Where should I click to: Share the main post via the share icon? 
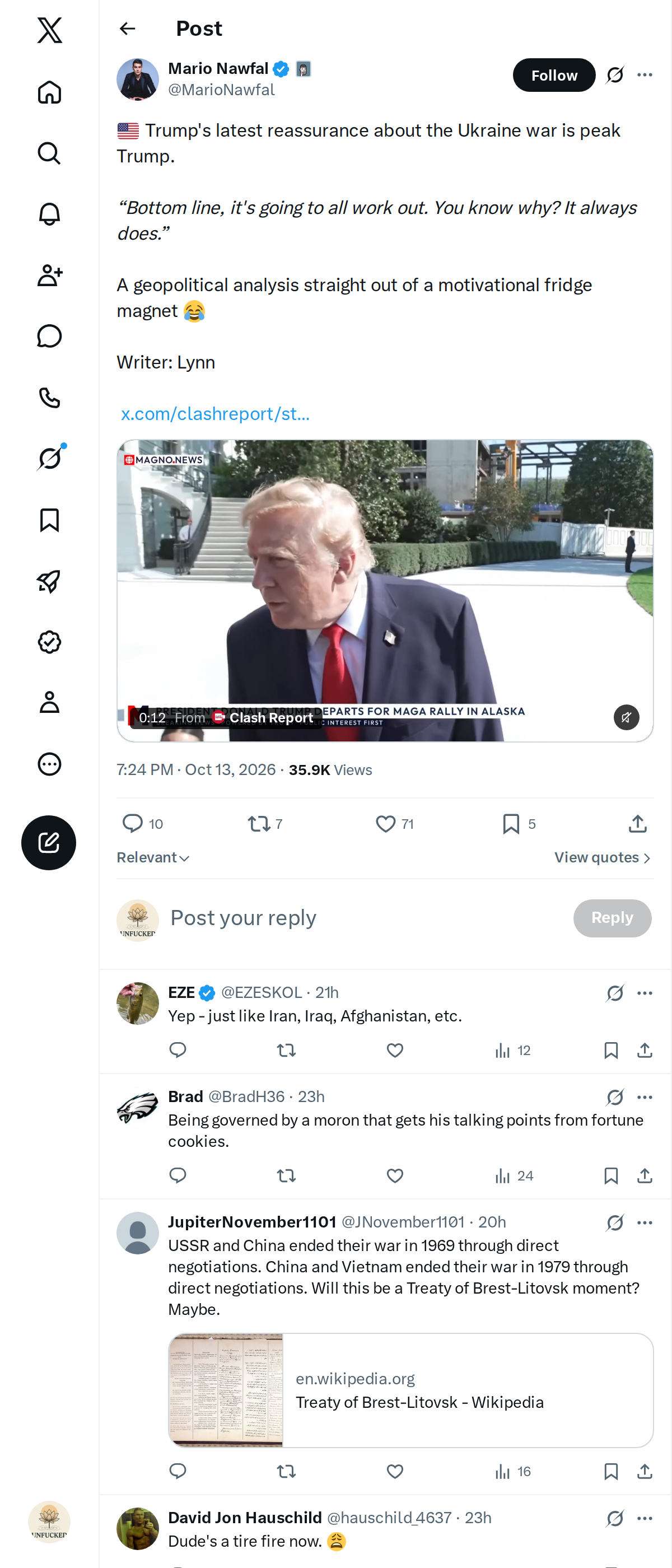point(637,824)
